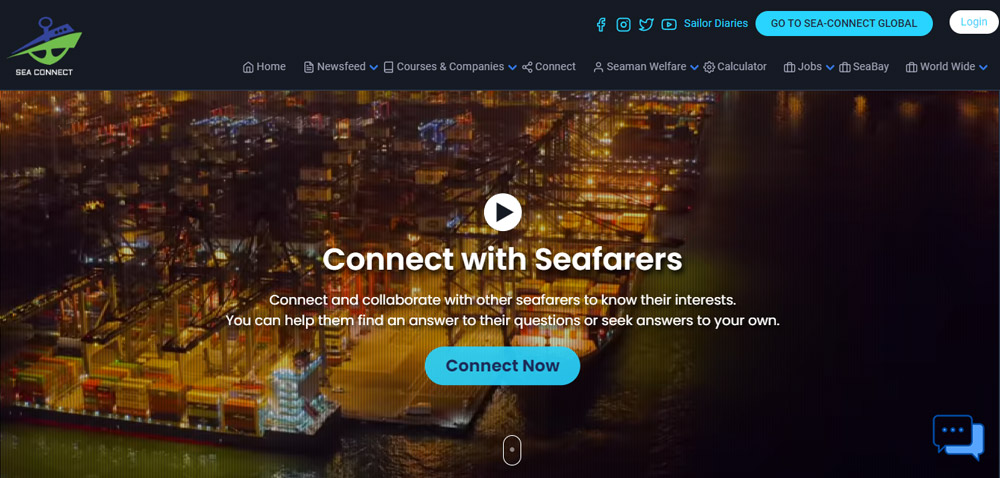Open the Connect menu item
This screenshot has height=478, width=1000.
[x=548, y=66]
